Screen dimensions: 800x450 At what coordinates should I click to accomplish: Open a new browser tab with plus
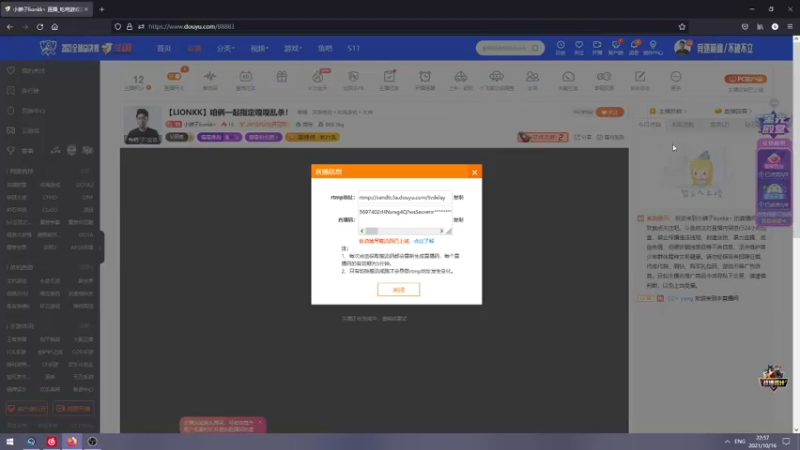point(102,9)
